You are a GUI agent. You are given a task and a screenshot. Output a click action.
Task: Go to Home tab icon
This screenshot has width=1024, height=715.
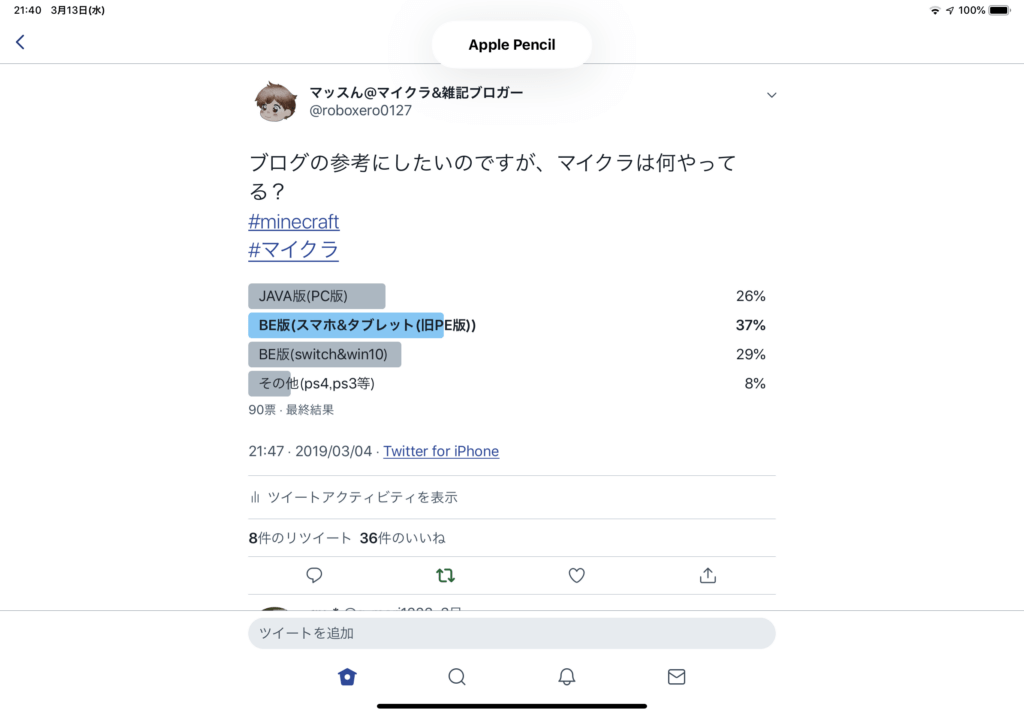click(x=347, y=677)
